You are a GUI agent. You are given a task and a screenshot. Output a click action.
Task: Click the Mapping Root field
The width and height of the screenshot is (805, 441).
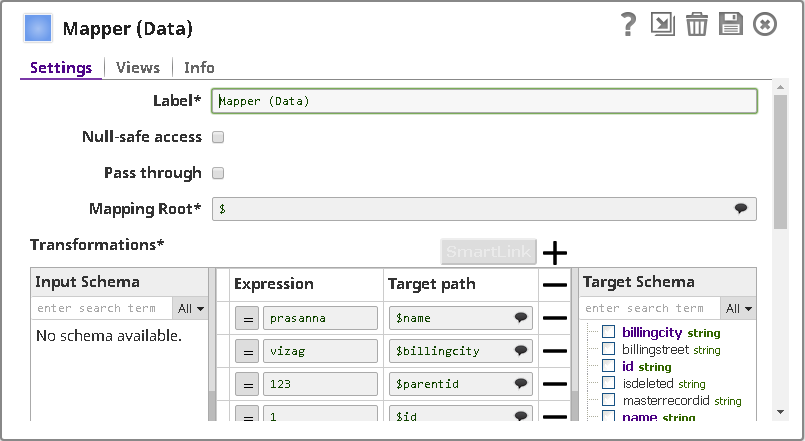484,209
